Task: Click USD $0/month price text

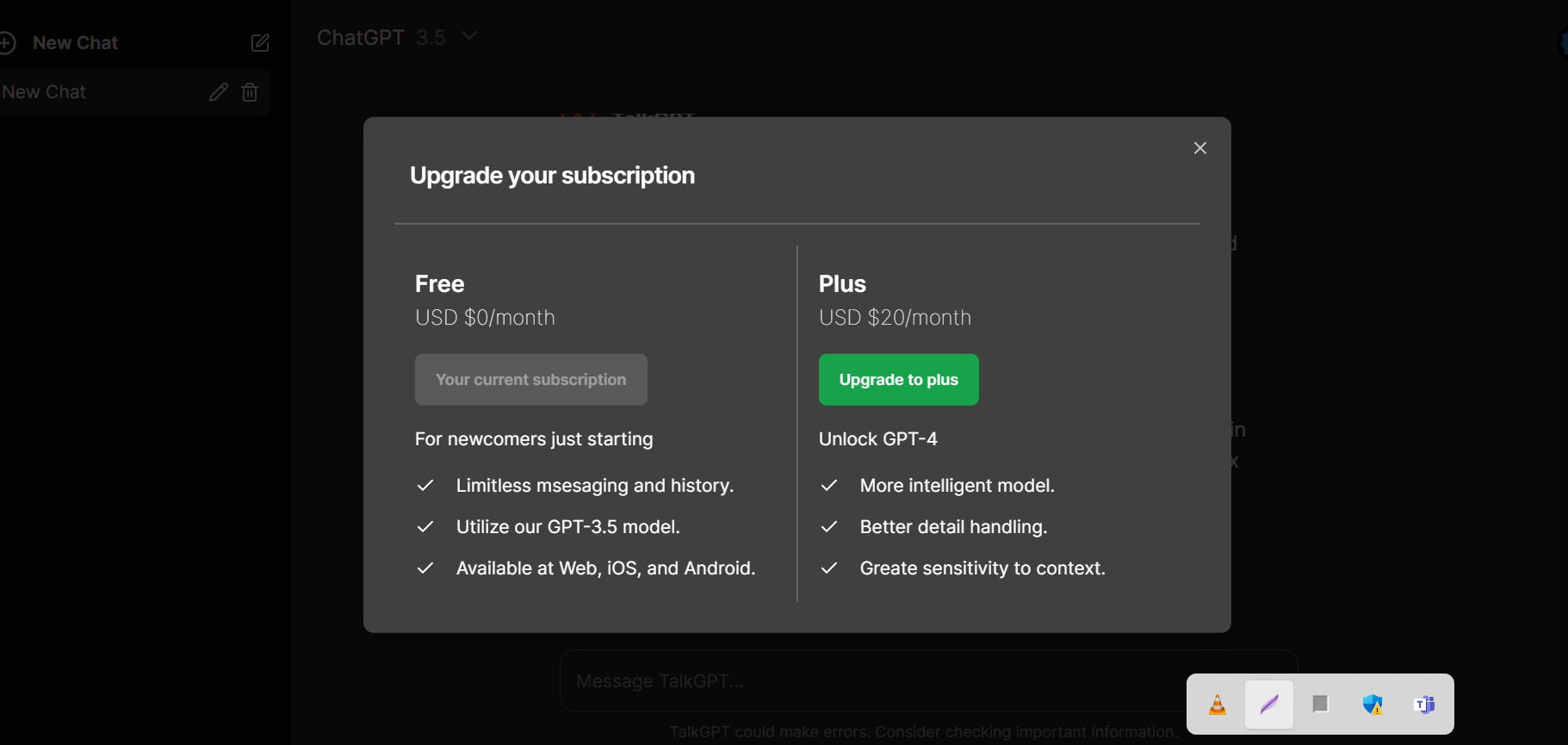Action: point(485,318)
